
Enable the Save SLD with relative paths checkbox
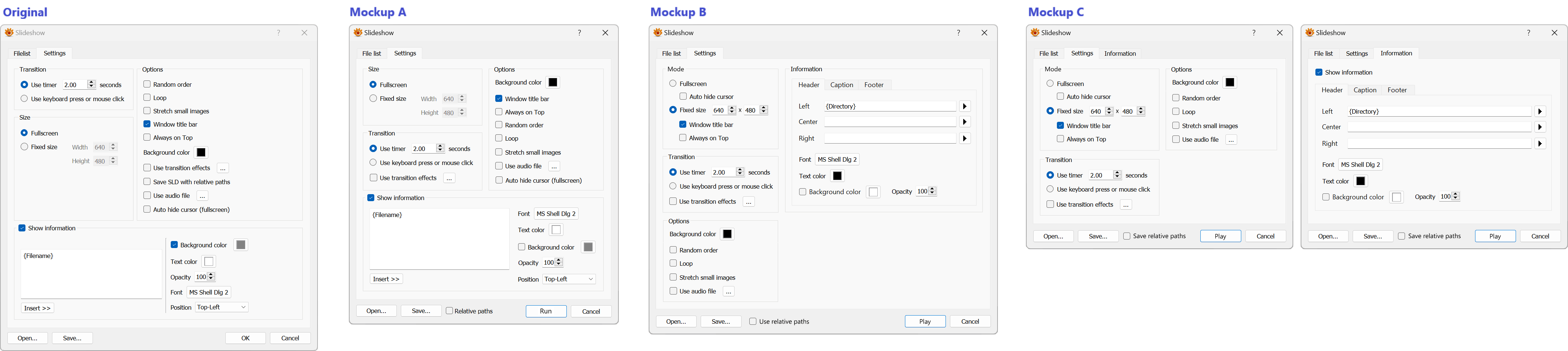tap(147, 182)
